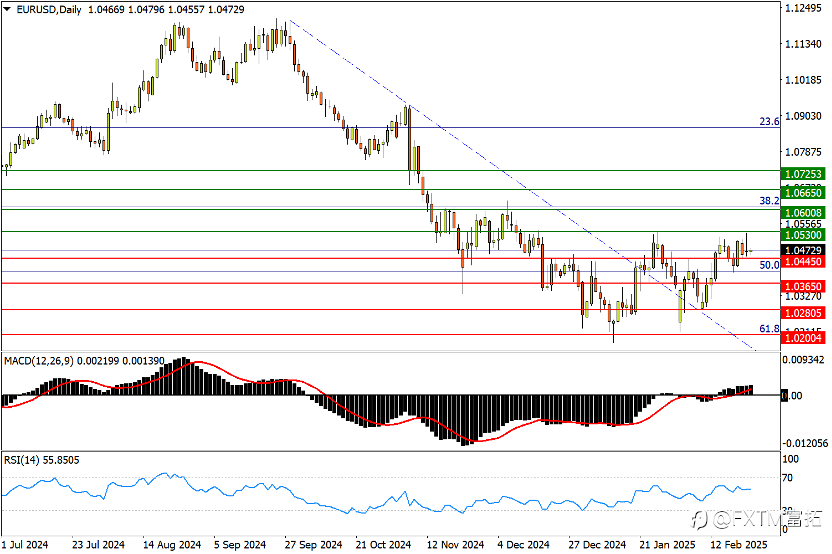Viewport: 832px width, 554px height.
Task: Select the red 1.04450 support level tag
Action: pyautogui.click(x=803, y=262)
